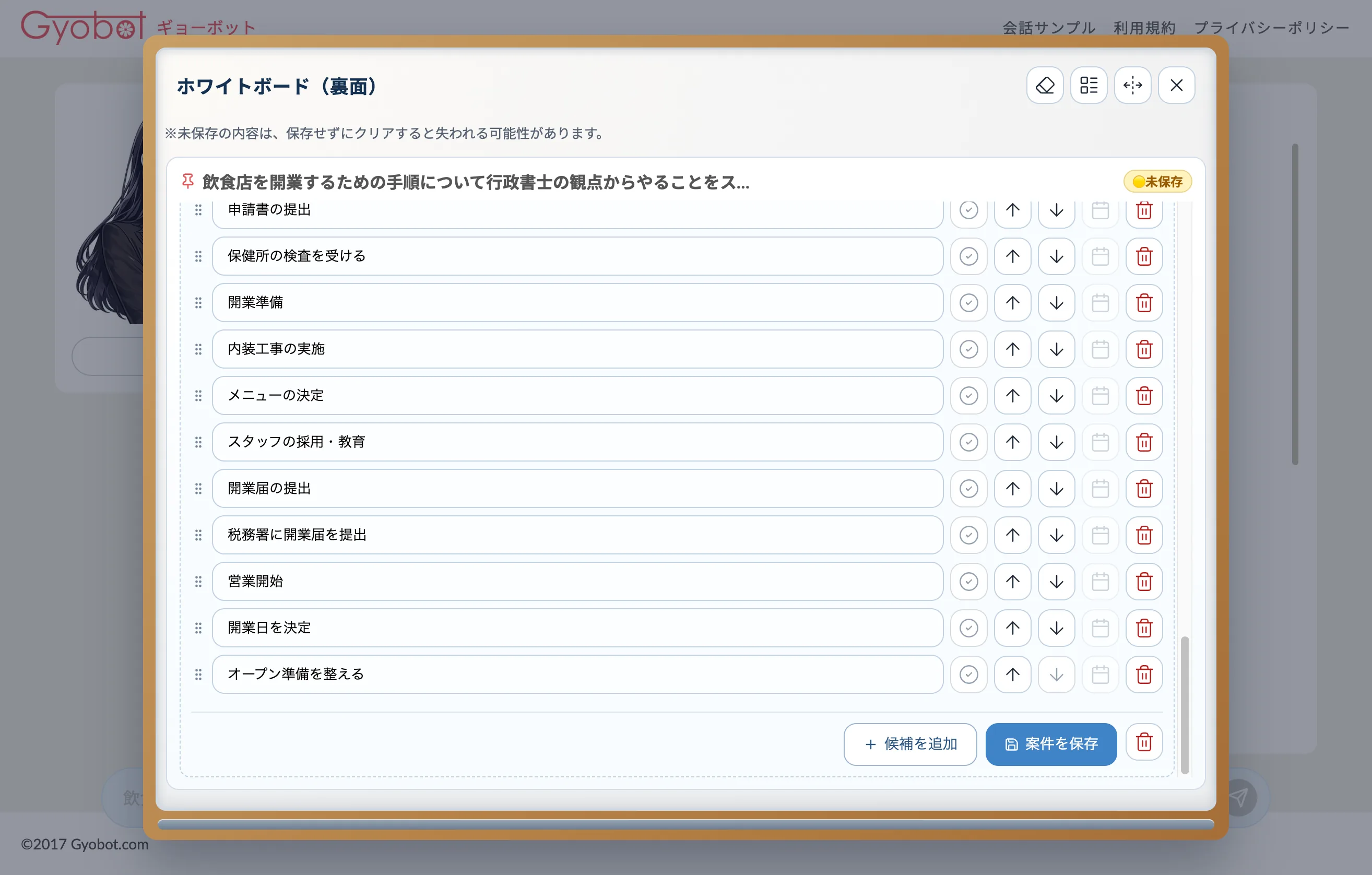Toggle completion for 税務署に開業届を提出
The width and height of the screenshot is (1372, 875).
[x=968, y=535]
